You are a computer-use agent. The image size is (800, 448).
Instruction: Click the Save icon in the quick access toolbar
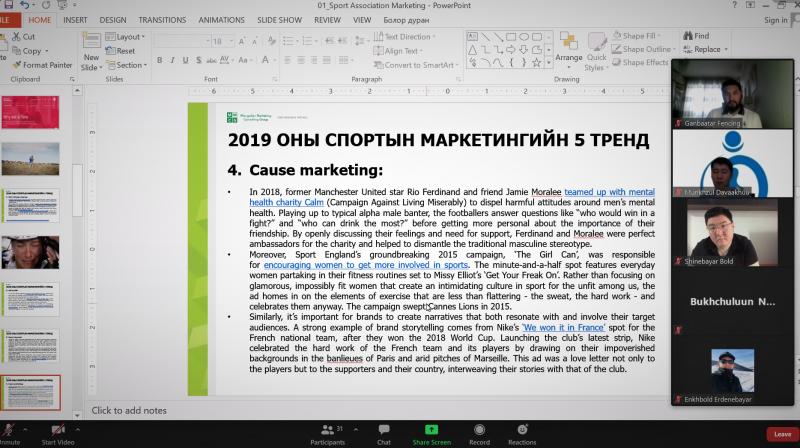point(8,5)
